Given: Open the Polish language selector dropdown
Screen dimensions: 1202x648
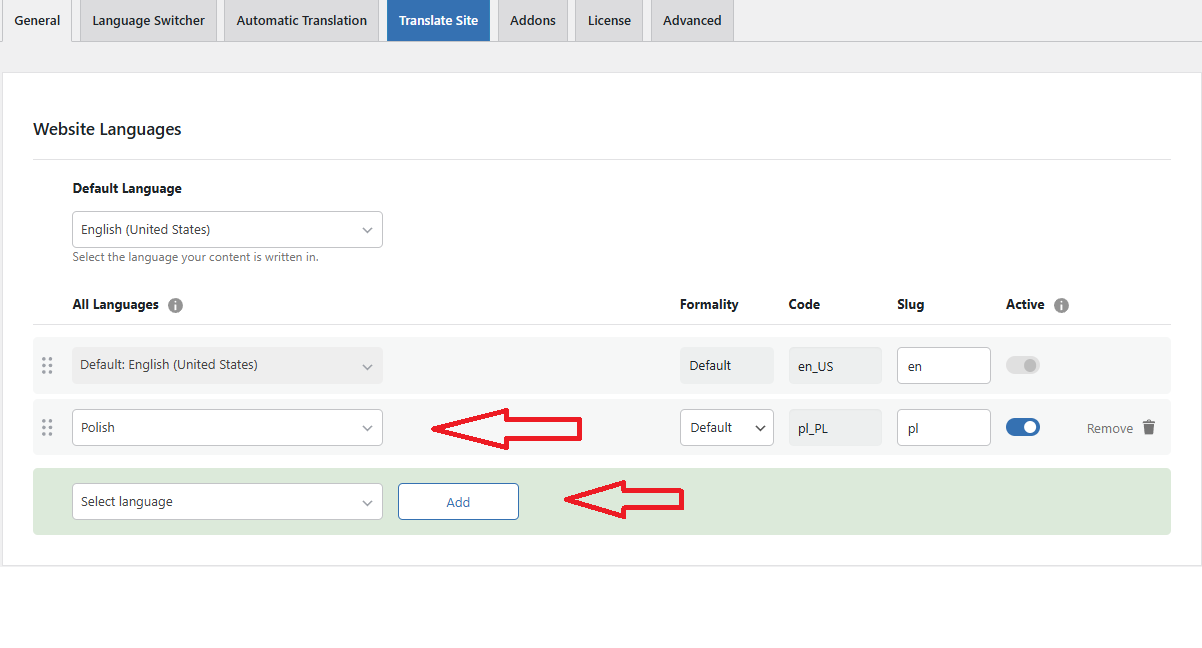Looking at the screenshot, I should click(227, 427).
